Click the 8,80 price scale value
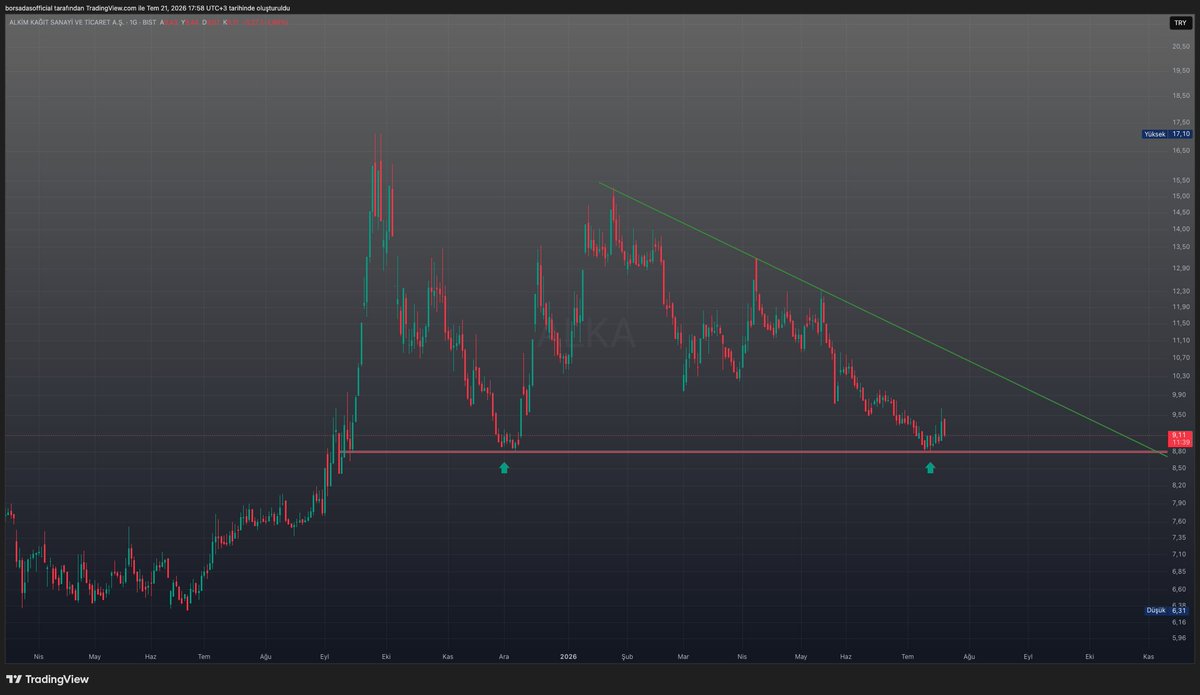The image size is (1200, 695). pos(1180,452)
